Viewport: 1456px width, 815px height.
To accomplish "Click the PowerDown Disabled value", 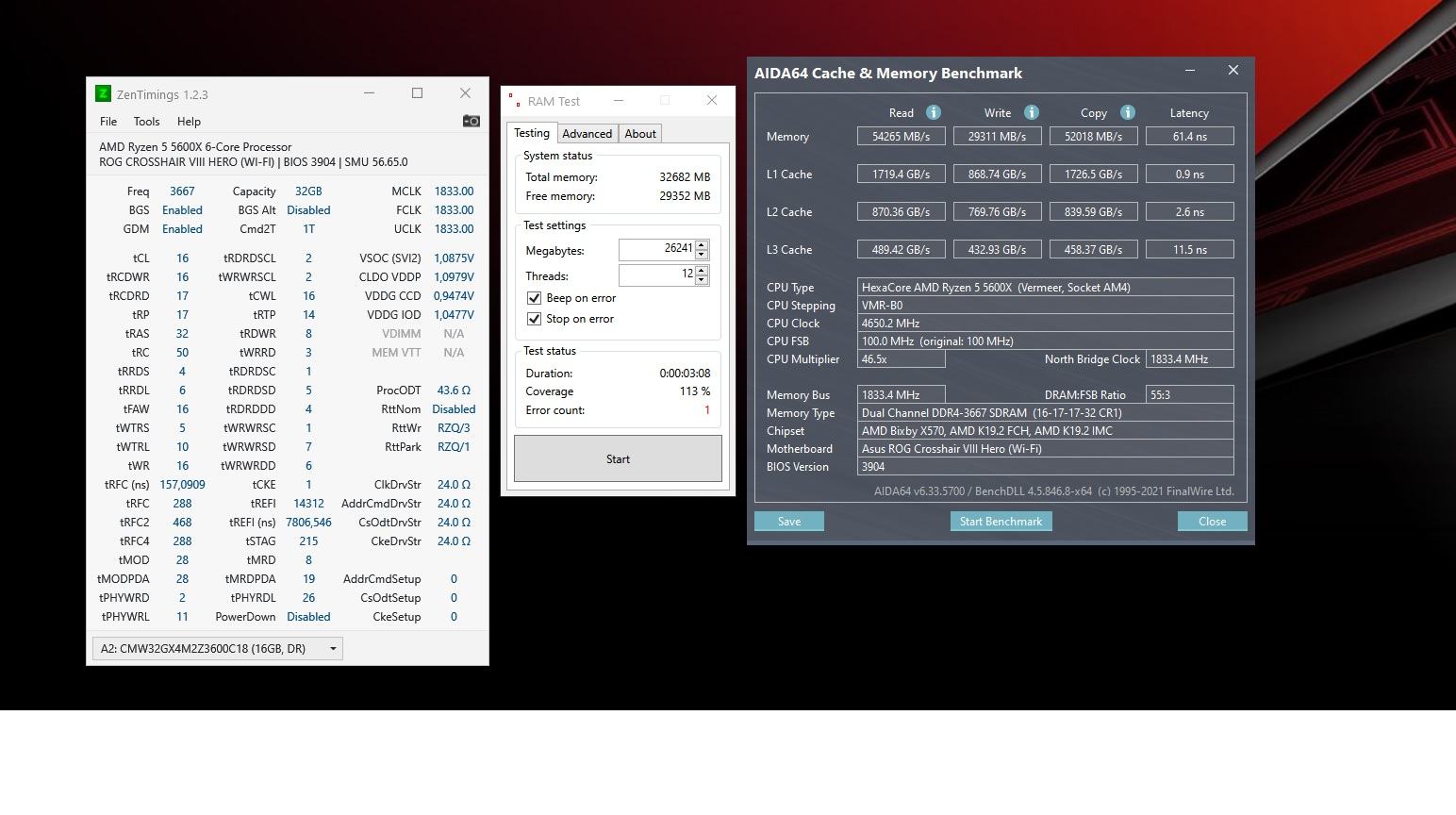I will pos(308,617).
